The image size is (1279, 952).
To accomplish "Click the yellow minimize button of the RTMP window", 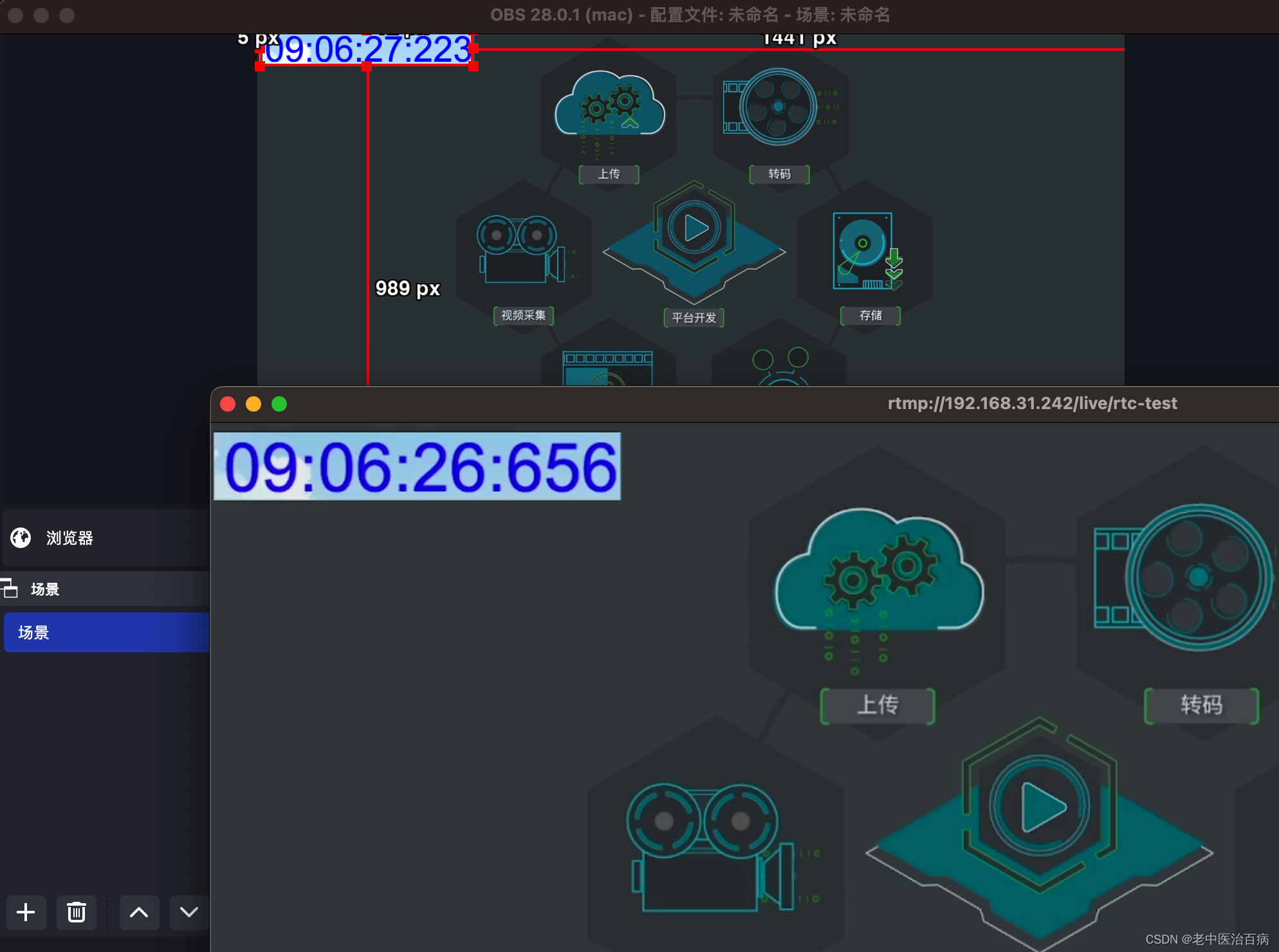I will point(253,404).
